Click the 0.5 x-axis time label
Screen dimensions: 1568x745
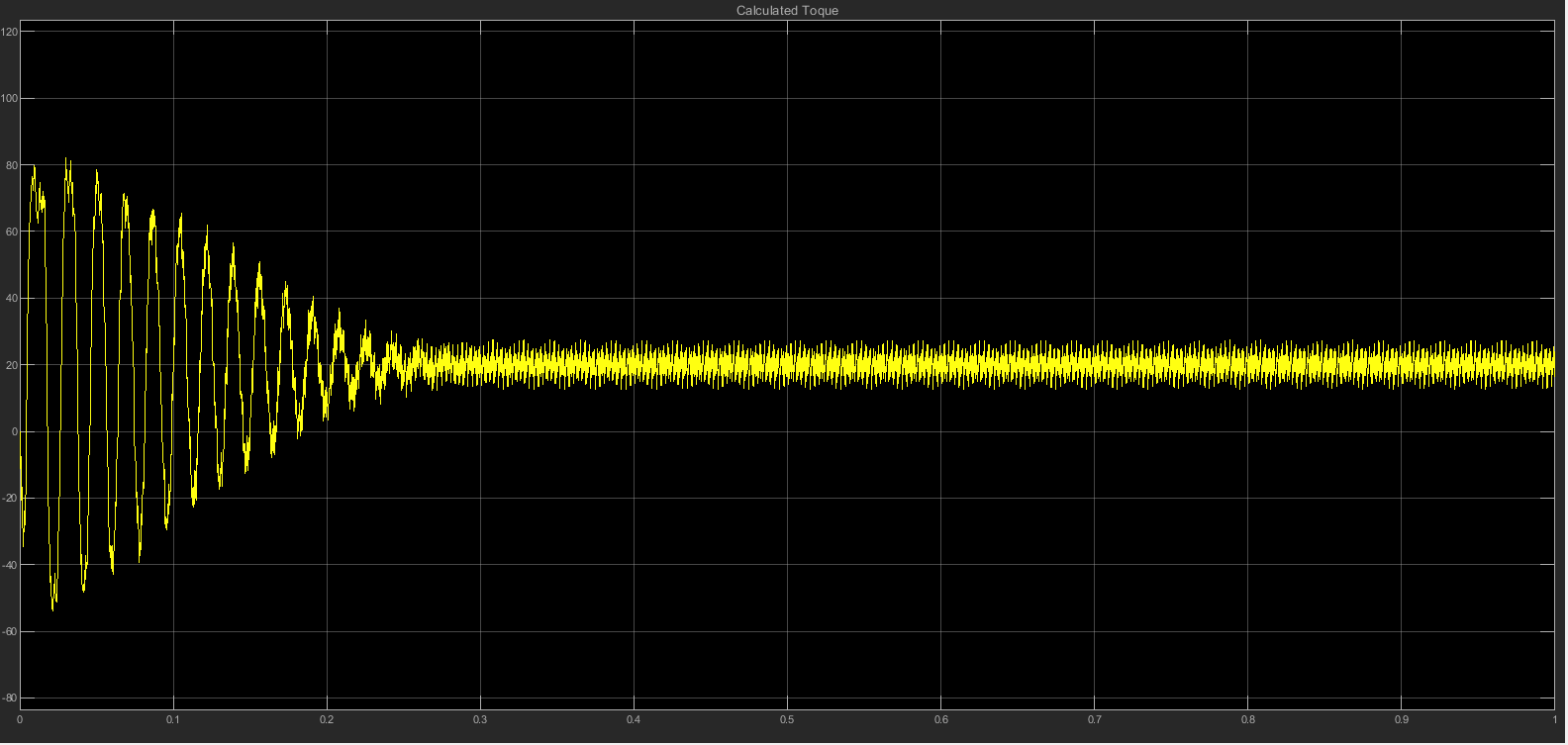pyautogui.click(x=787, y=719)
